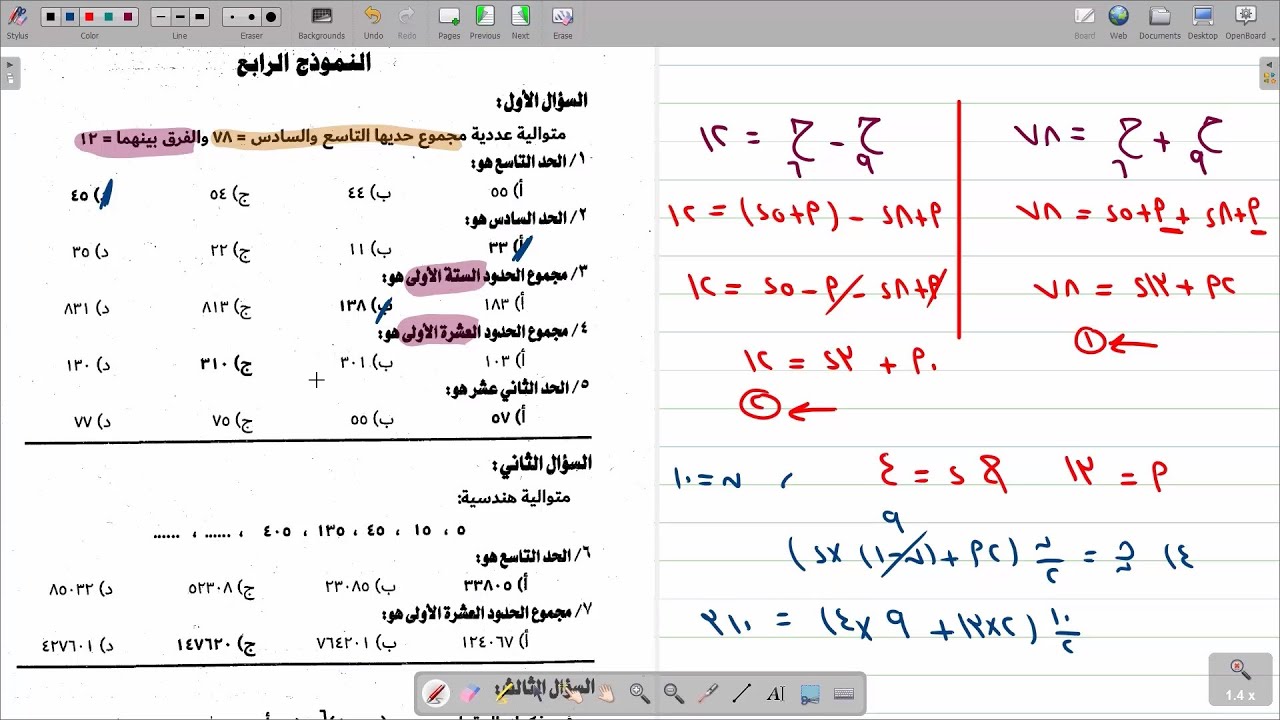The width and height of the screenshot is (1280, 720).
Task: Expand the right side panel handle
Action: coord(1270,74)
